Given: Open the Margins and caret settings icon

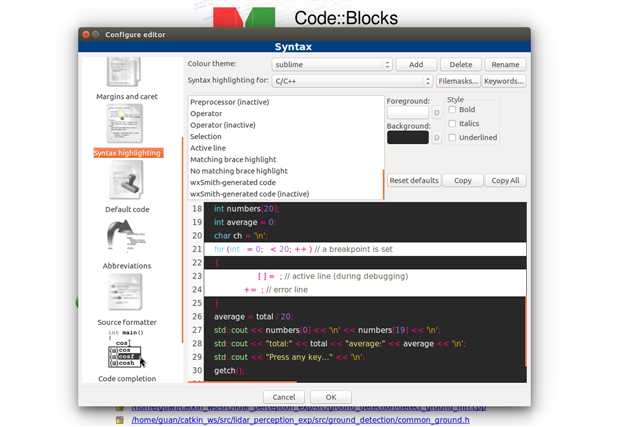Looking at the screenshot, I should 124,72.
